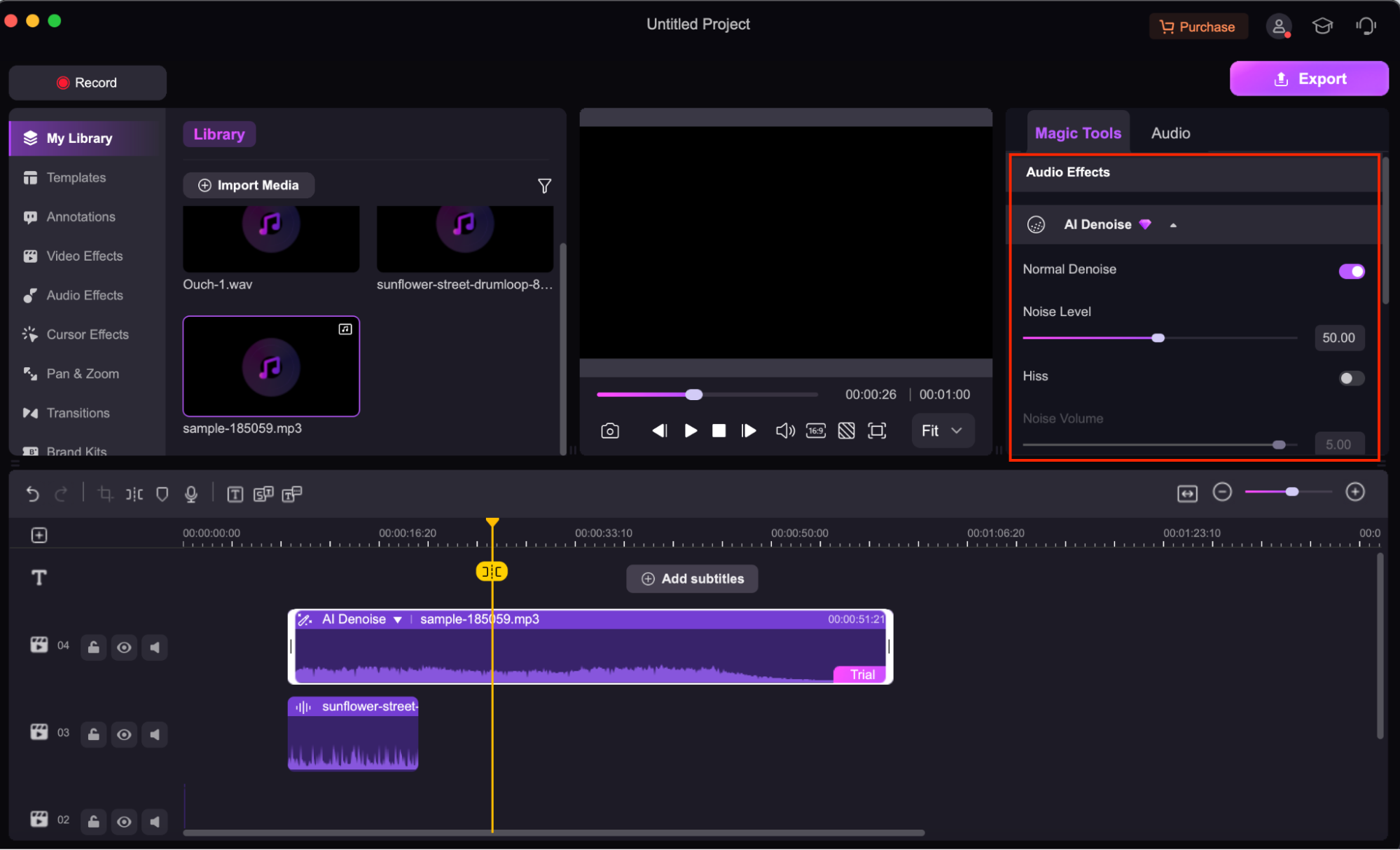Select the crop tool in timeline toolbar
Image resolution: width=1400 pixels, height=850 pixels.
tap(105, 494)
